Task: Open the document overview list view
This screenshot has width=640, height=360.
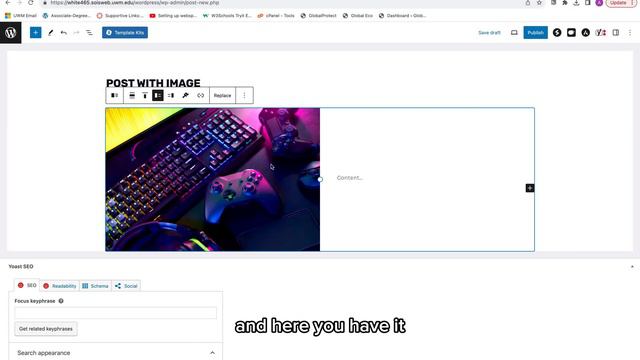Action: pyautogui.click(x=89, y=33)
